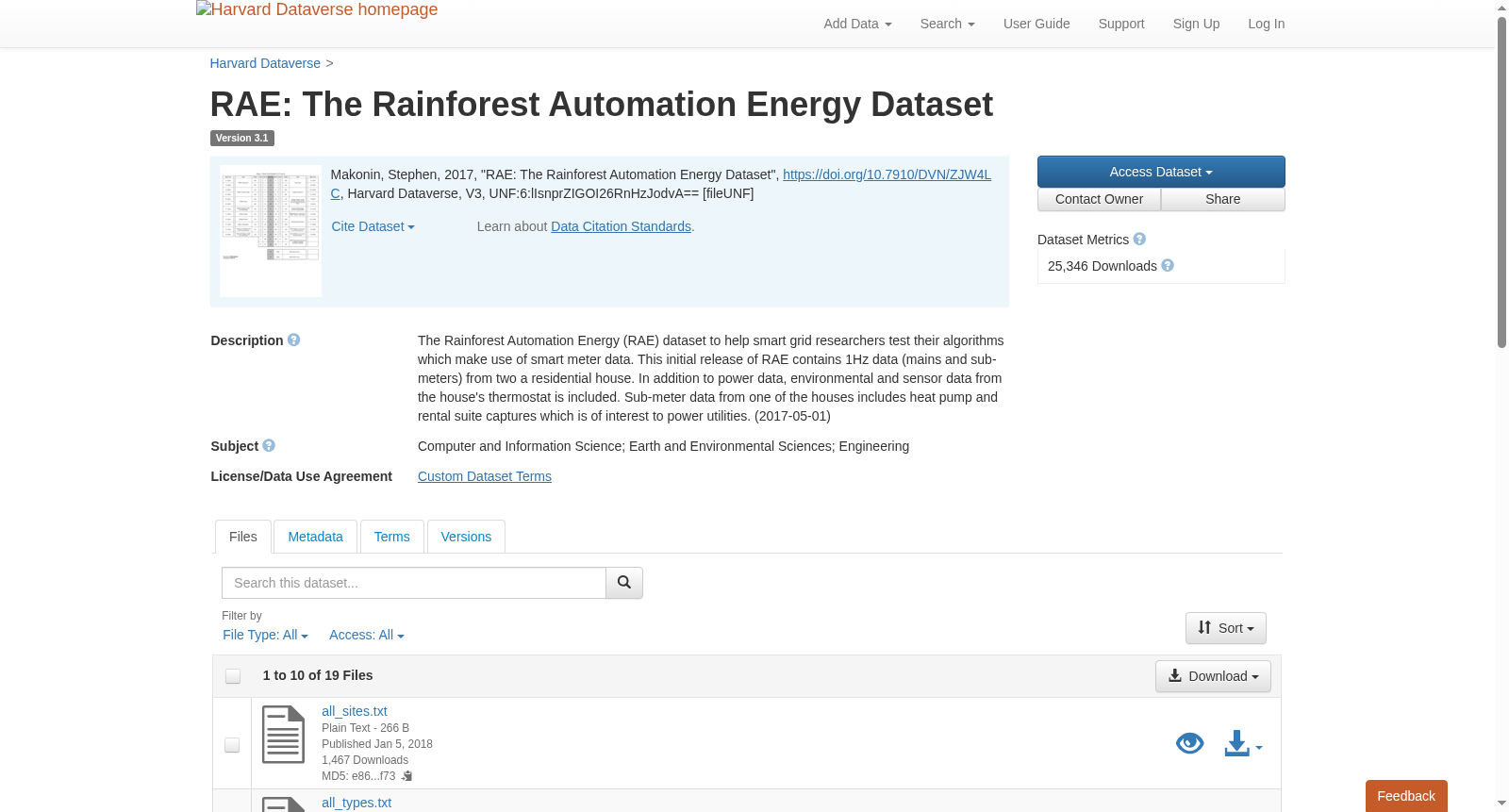
Task: Click the '1,467 Downloads' file text
Action: [x=365, y=760]
